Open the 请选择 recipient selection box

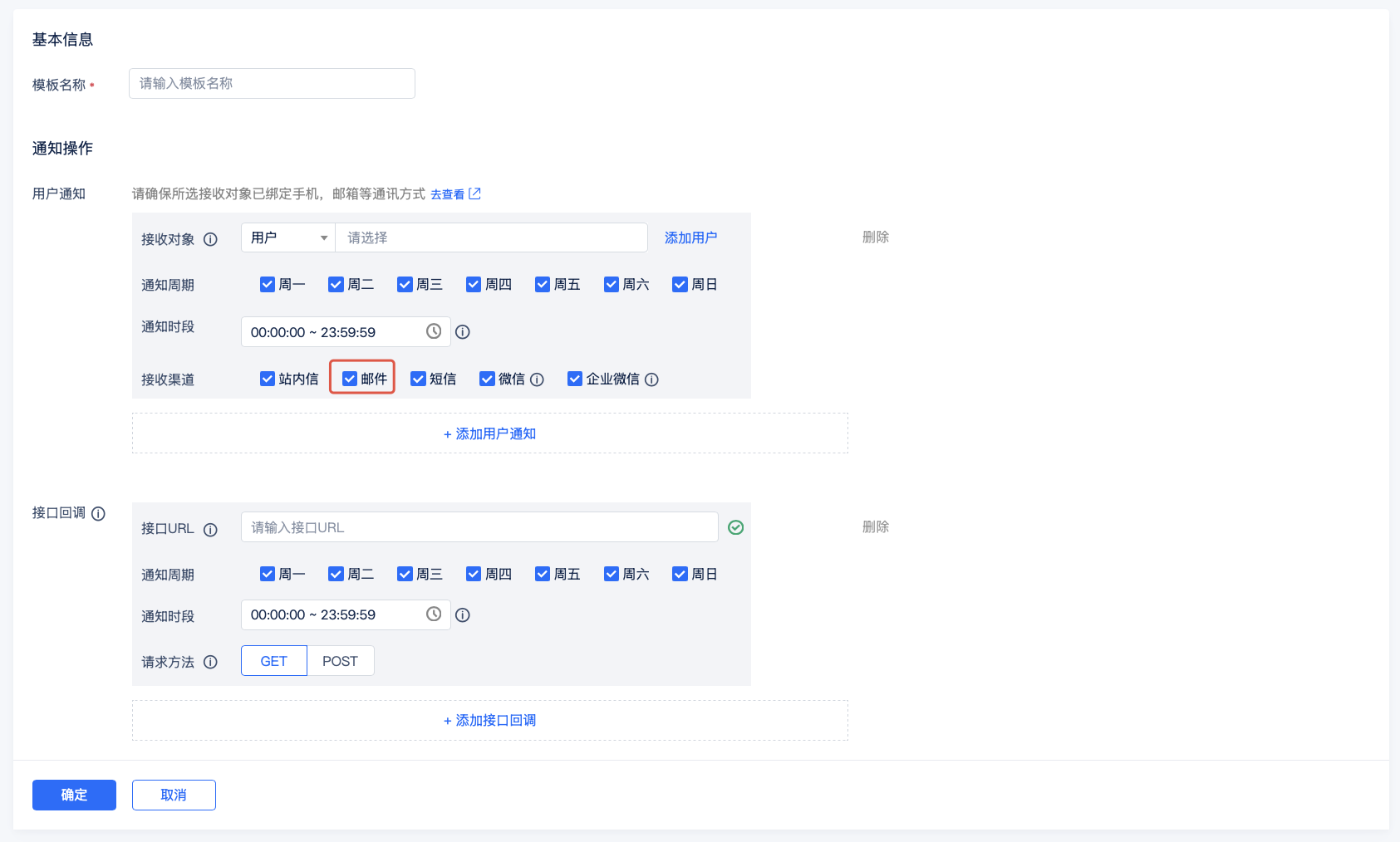tap(490, 237)
